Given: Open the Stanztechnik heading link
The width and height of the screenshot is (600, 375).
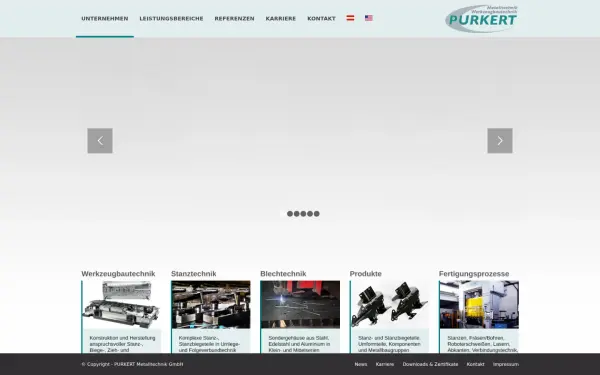Looking at the screenshot, I should 194,274.
